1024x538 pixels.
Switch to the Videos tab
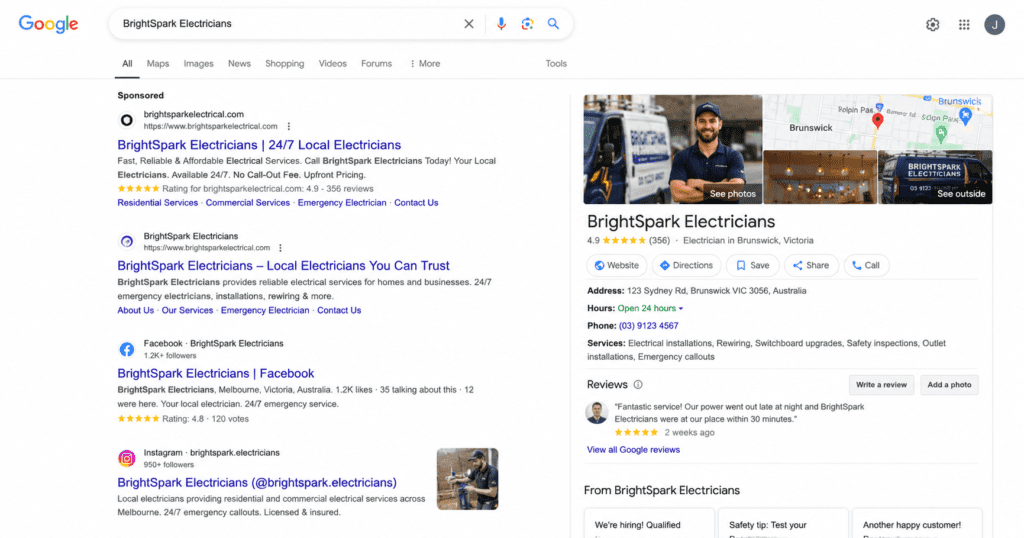point(332,63)
